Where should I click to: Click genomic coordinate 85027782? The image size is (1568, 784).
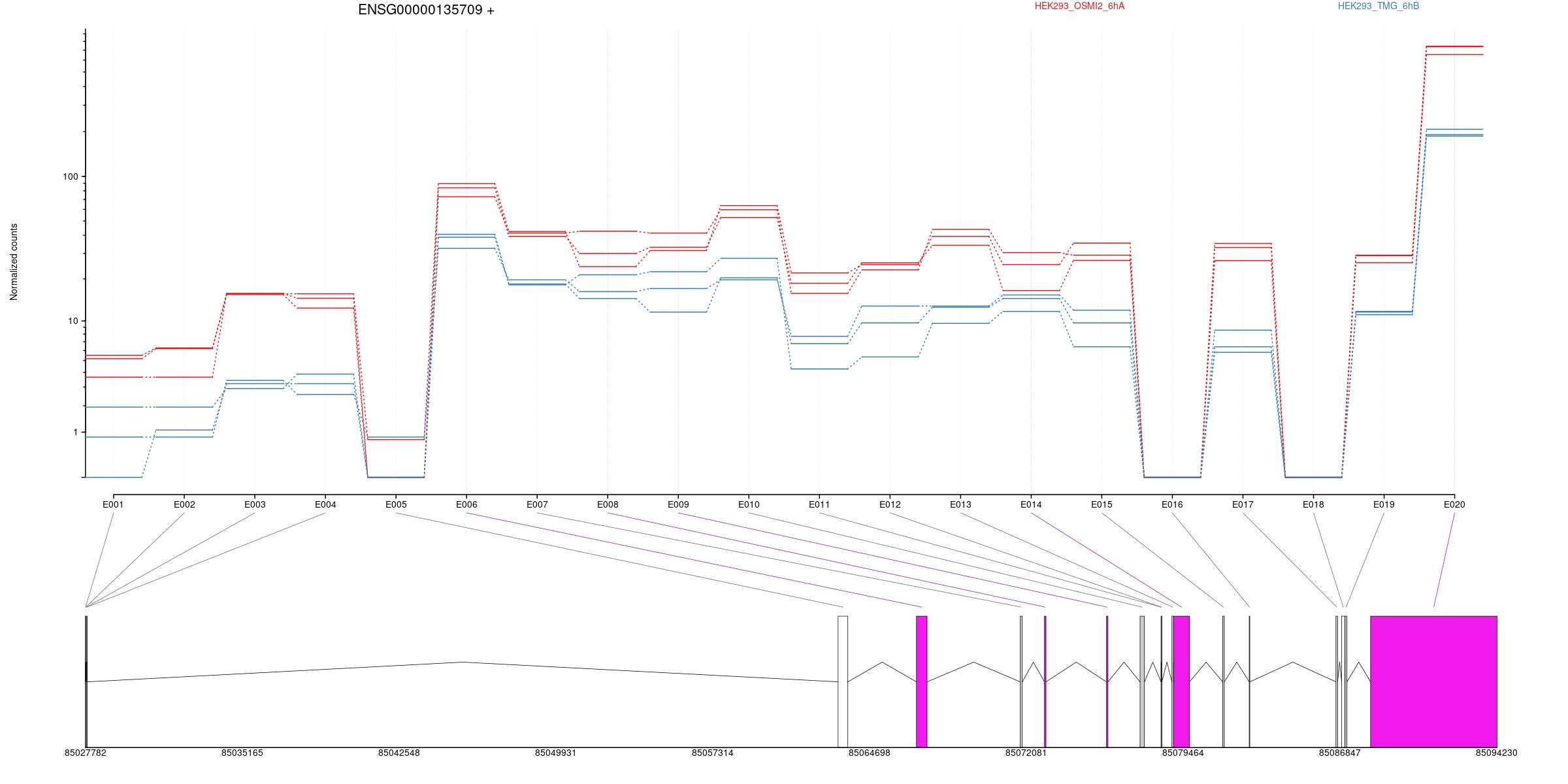pyautogui.click(x=86, y=753)
